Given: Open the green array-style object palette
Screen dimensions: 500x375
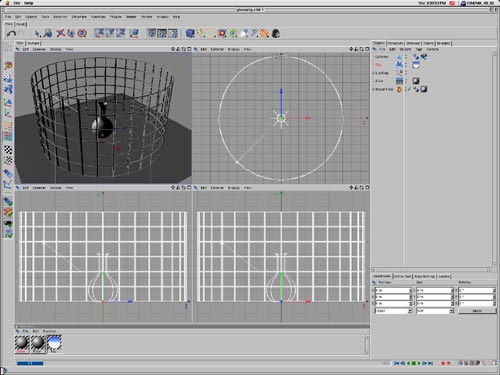Looking at the screenshot, I should pos(233,33).
